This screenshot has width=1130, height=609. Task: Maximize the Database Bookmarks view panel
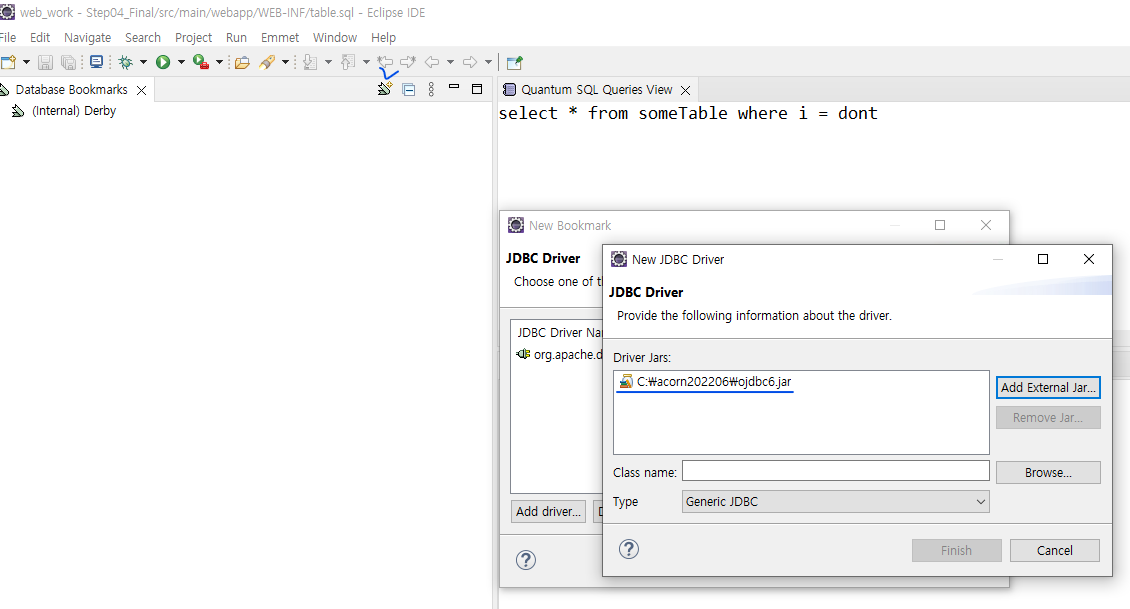[476, 89]
